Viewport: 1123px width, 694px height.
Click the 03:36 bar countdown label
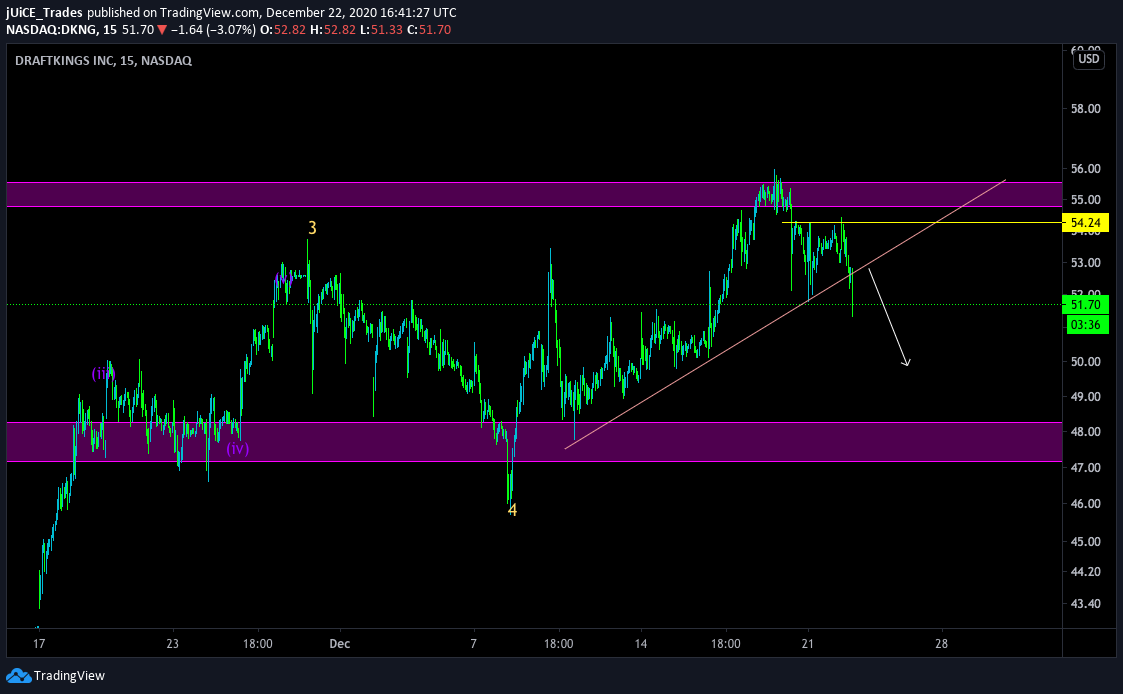[x=1086, y=324]
